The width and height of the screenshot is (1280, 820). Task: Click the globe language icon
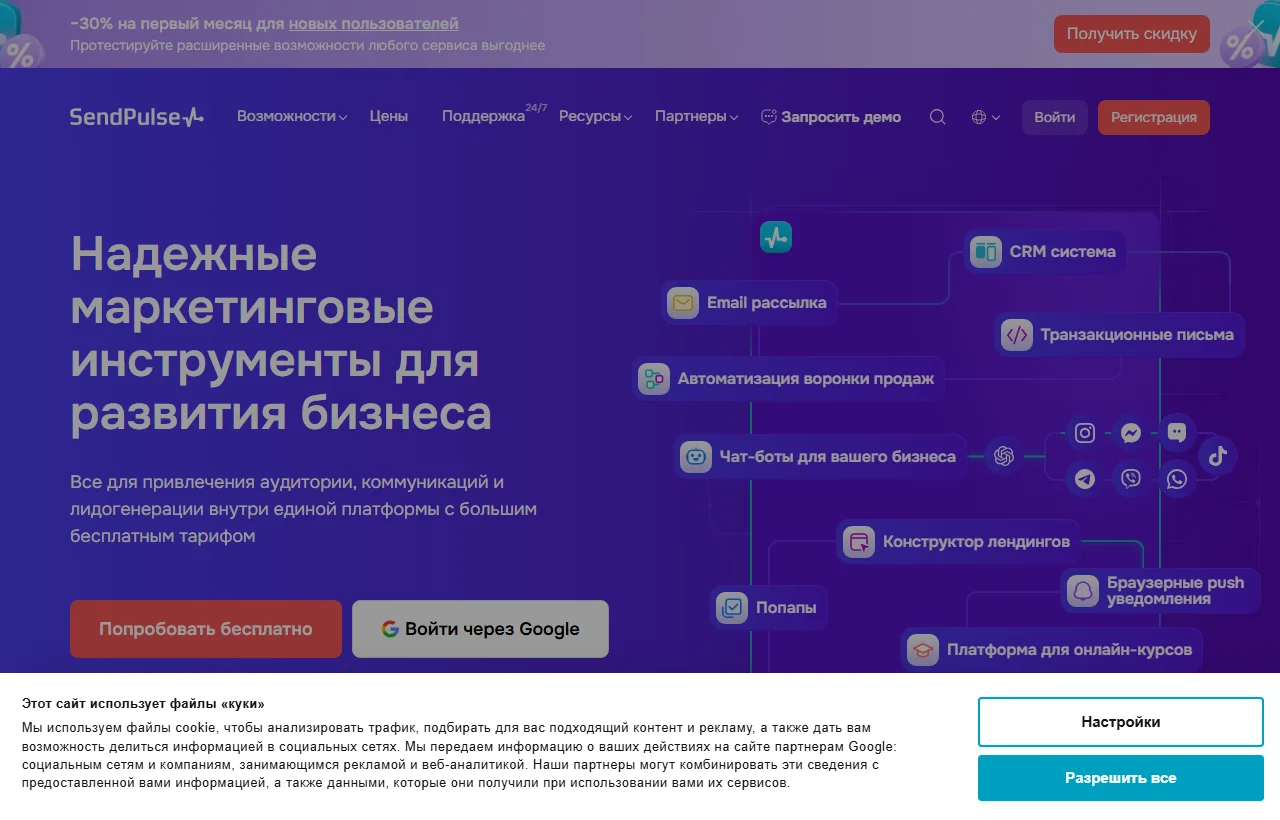(979, 117)
